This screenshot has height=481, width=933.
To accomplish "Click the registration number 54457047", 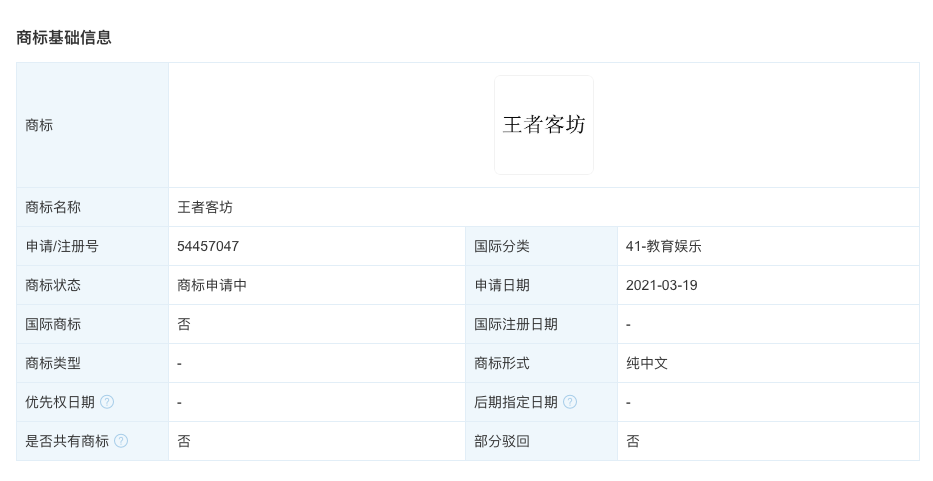I will click(x=208, y=246).
